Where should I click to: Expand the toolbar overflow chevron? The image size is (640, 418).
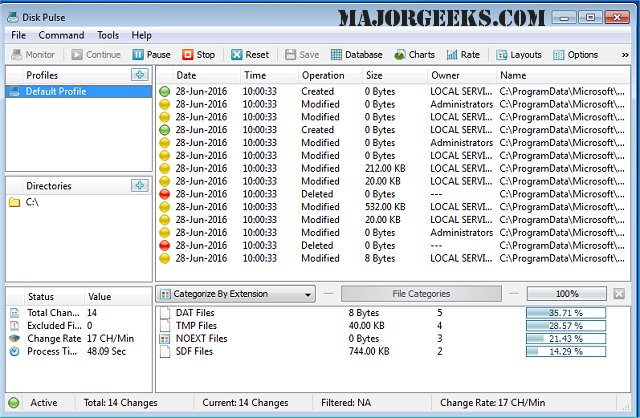(625, 55)
